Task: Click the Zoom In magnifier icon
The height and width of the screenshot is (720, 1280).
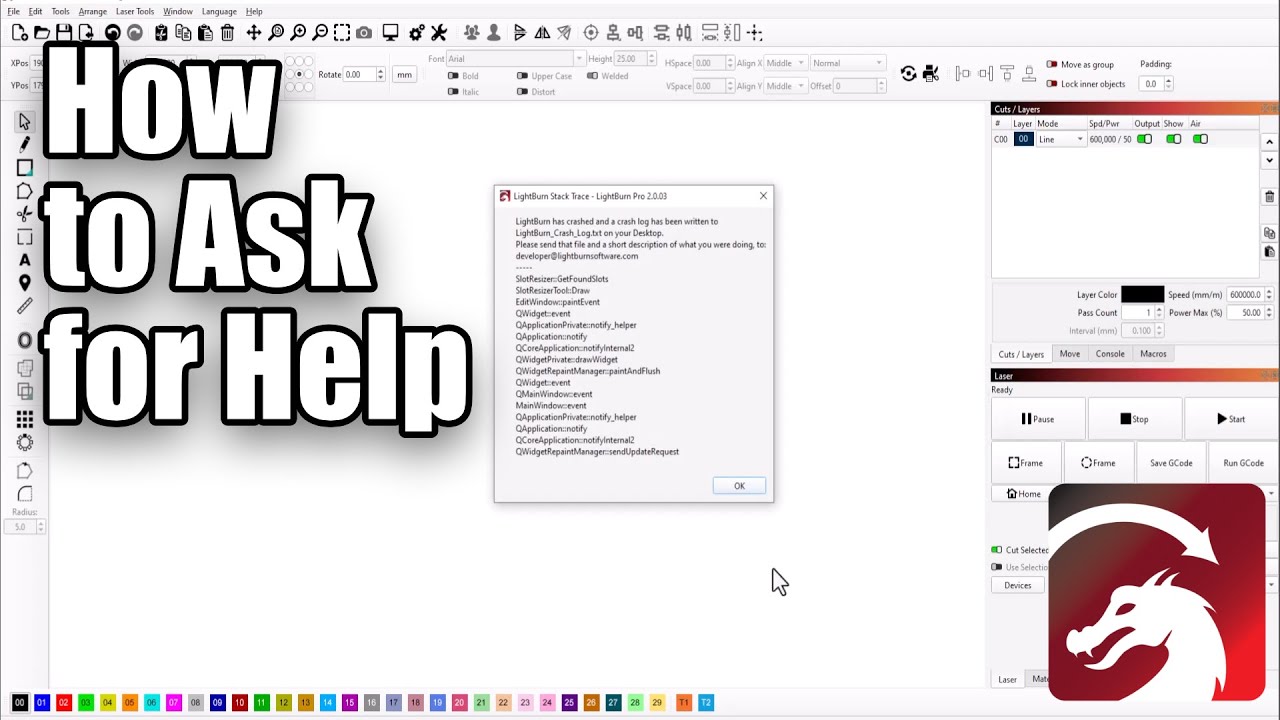Action: (x=298, y=33)
